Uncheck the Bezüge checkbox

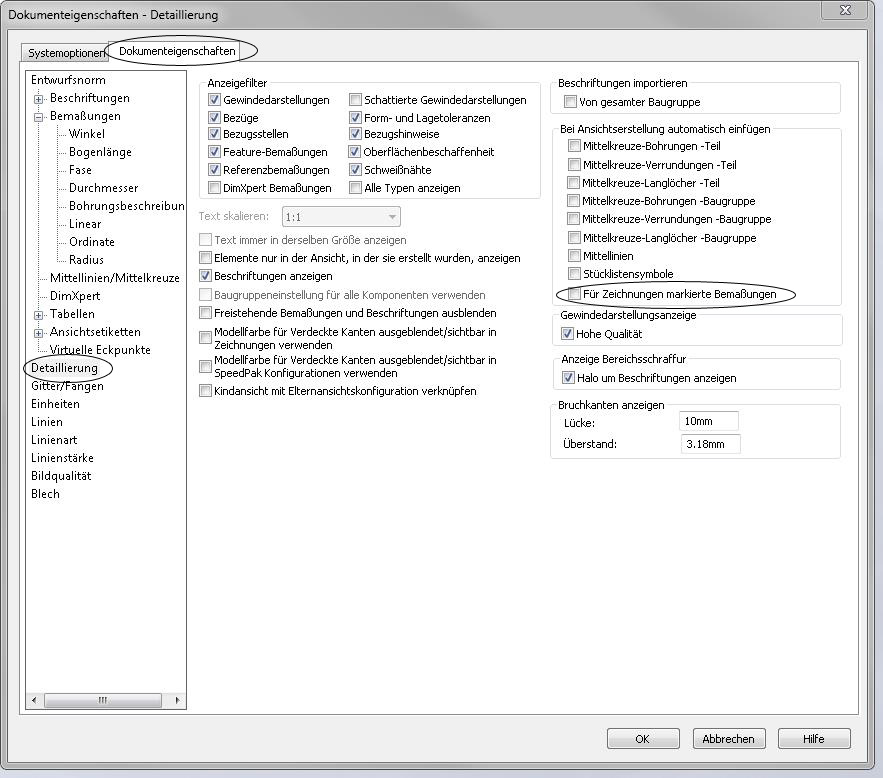coord(214,118)
